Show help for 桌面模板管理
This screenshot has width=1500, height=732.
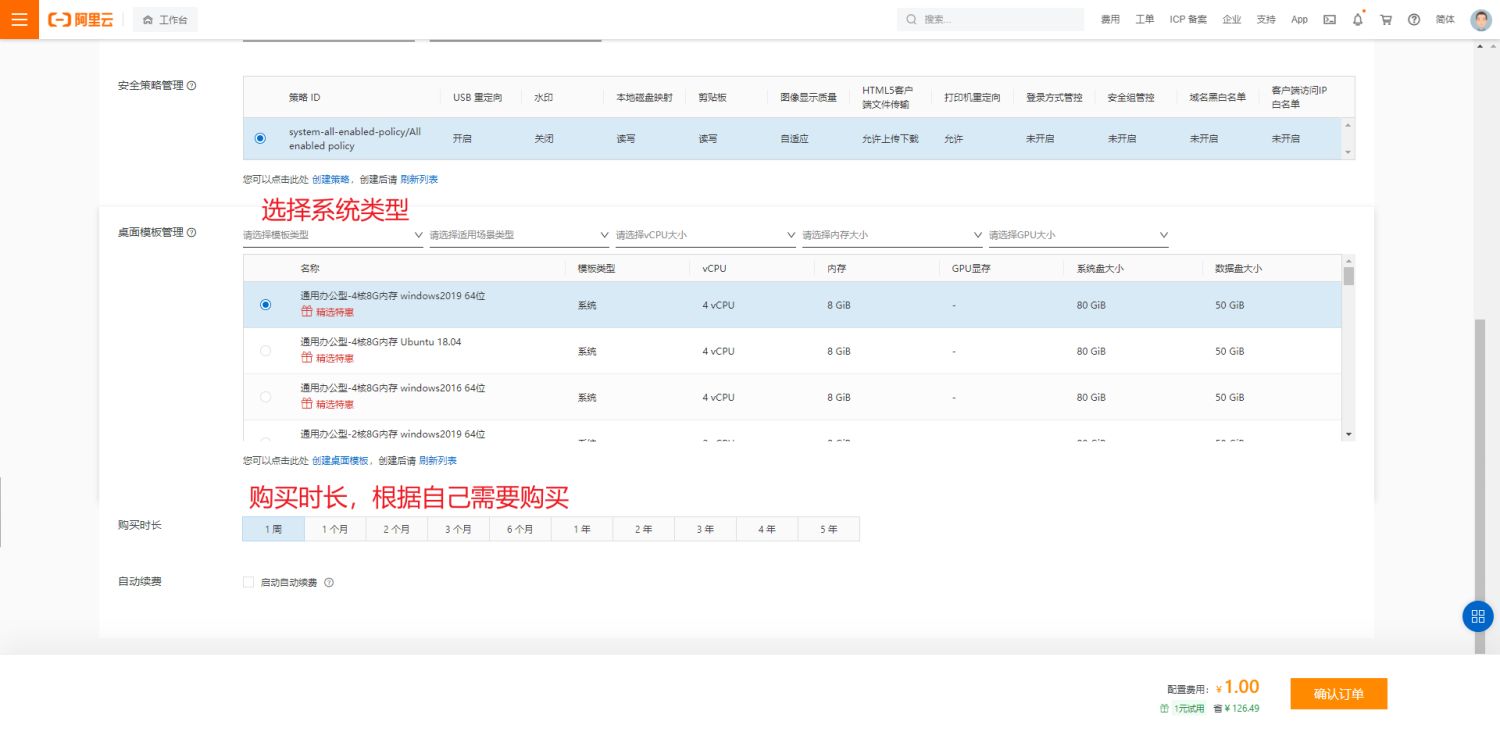[x=192, y=232]
